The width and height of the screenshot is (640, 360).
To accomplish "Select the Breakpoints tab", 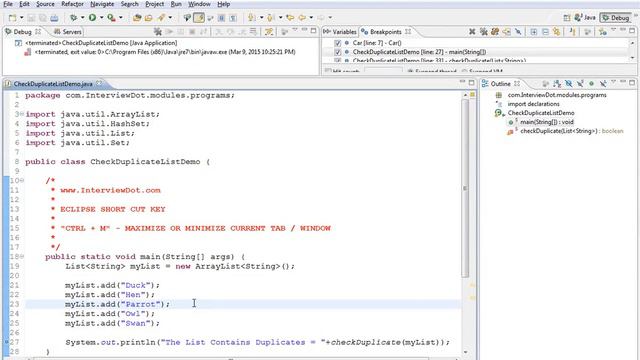I will pos(386,31).
